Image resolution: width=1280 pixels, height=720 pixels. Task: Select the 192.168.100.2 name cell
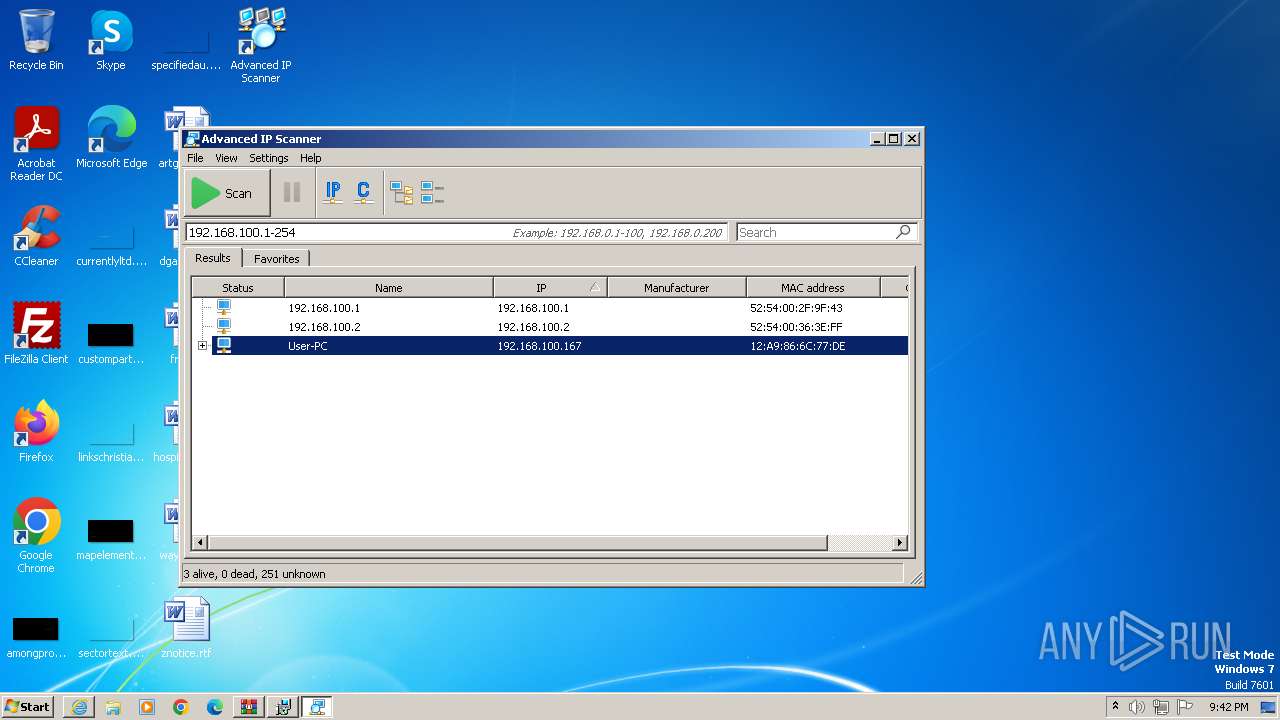(324, 327)
